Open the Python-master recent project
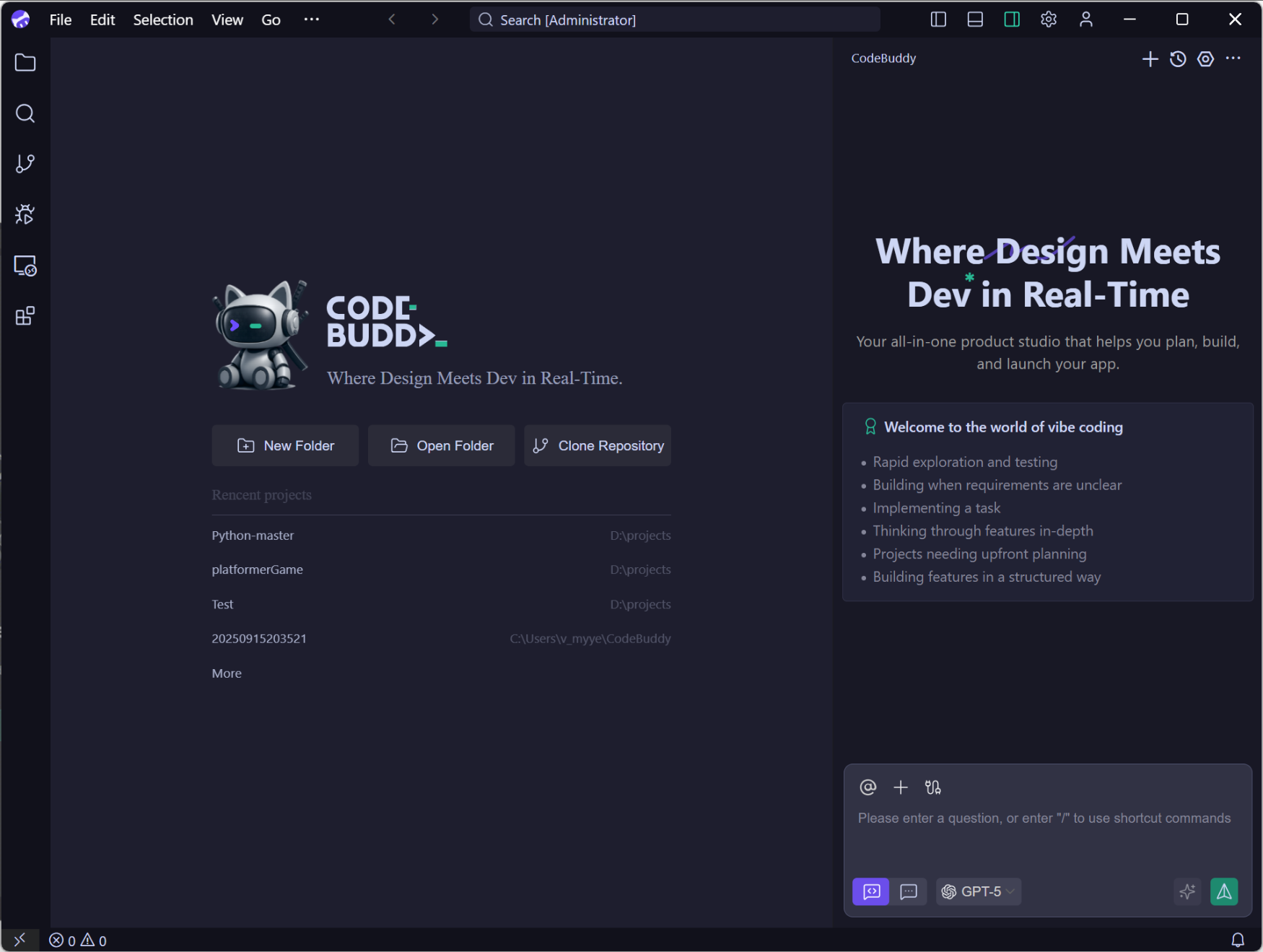1263x952 pixels. point(253,535)
